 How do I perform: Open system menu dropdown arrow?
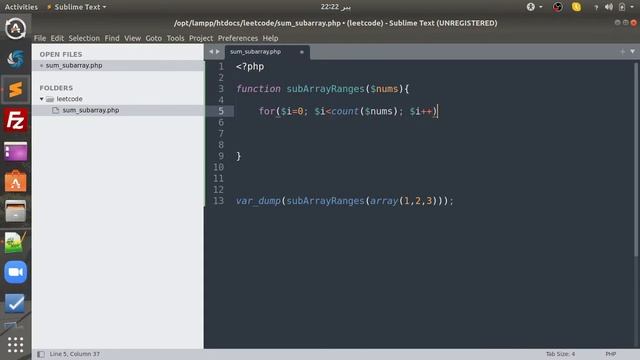click(x=632, y=7)
